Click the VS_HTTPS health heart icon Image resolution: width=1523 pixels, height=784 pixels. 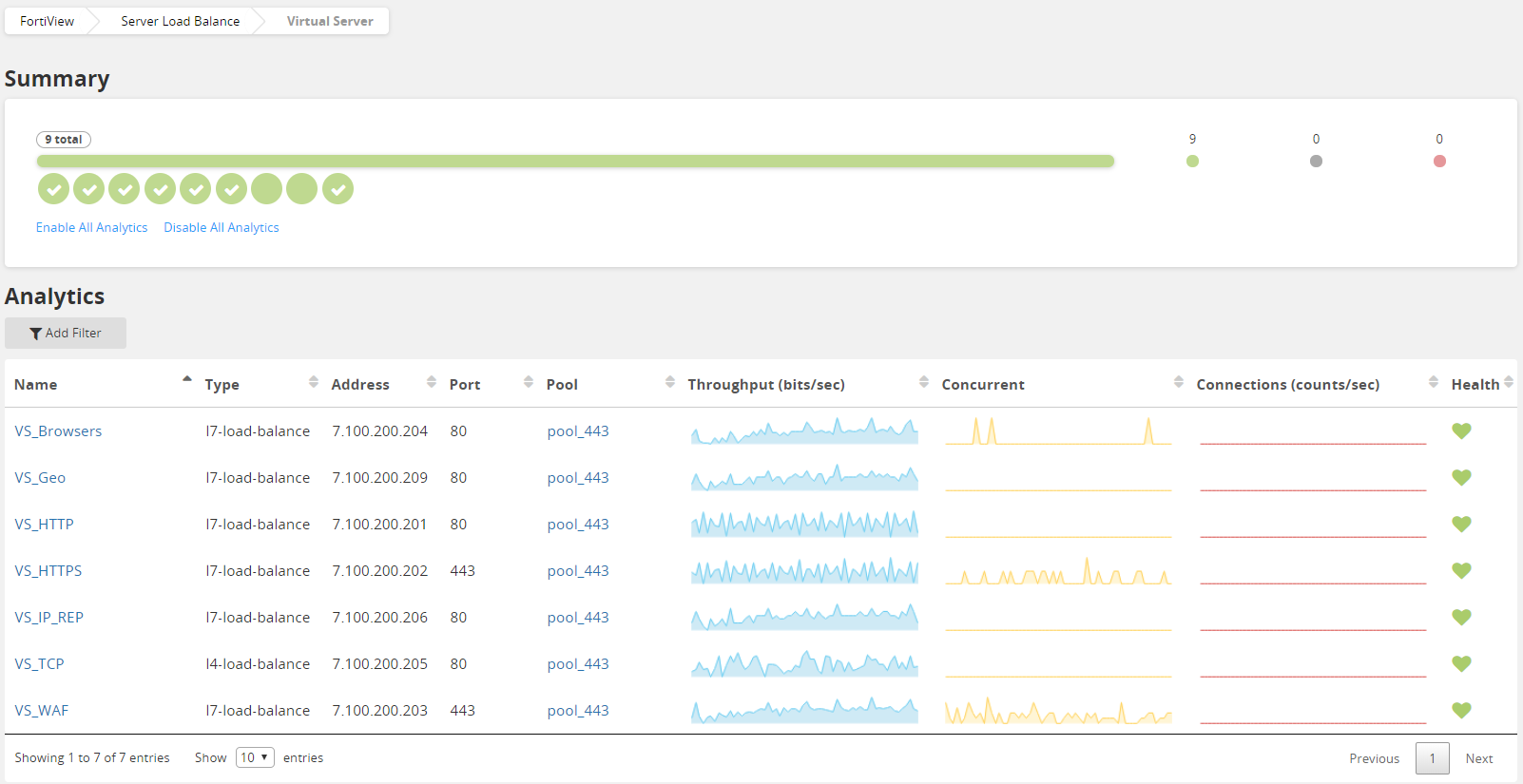click(x=1461, y=571)
